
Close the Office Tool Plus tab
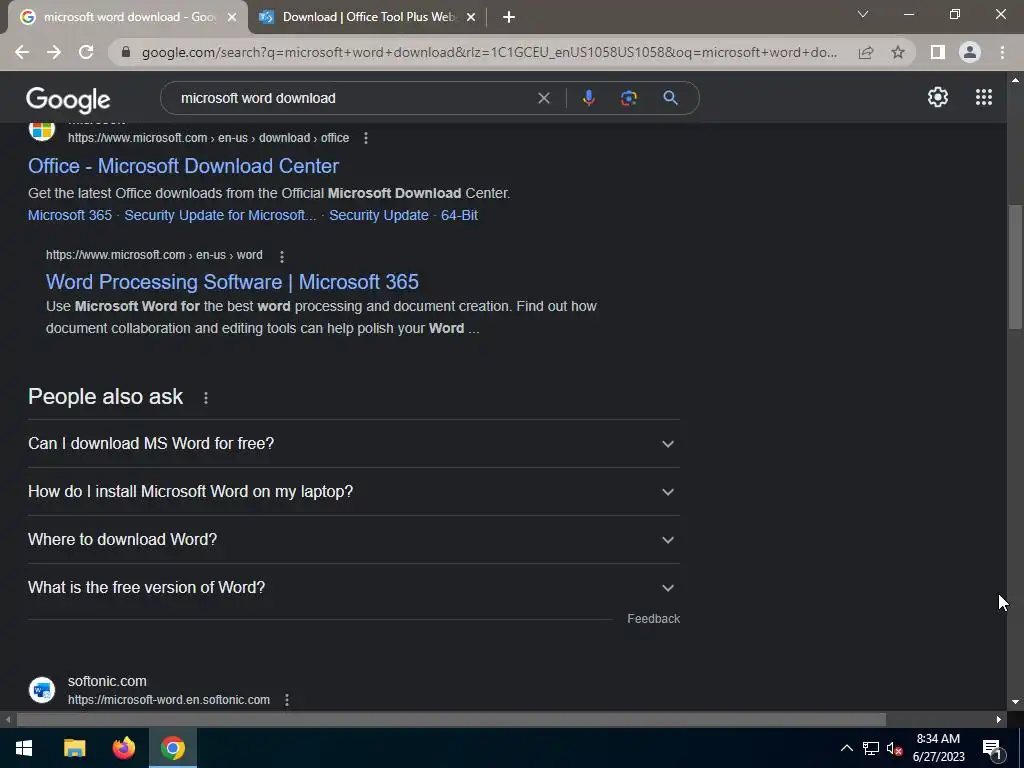click(x=470, y=18)
